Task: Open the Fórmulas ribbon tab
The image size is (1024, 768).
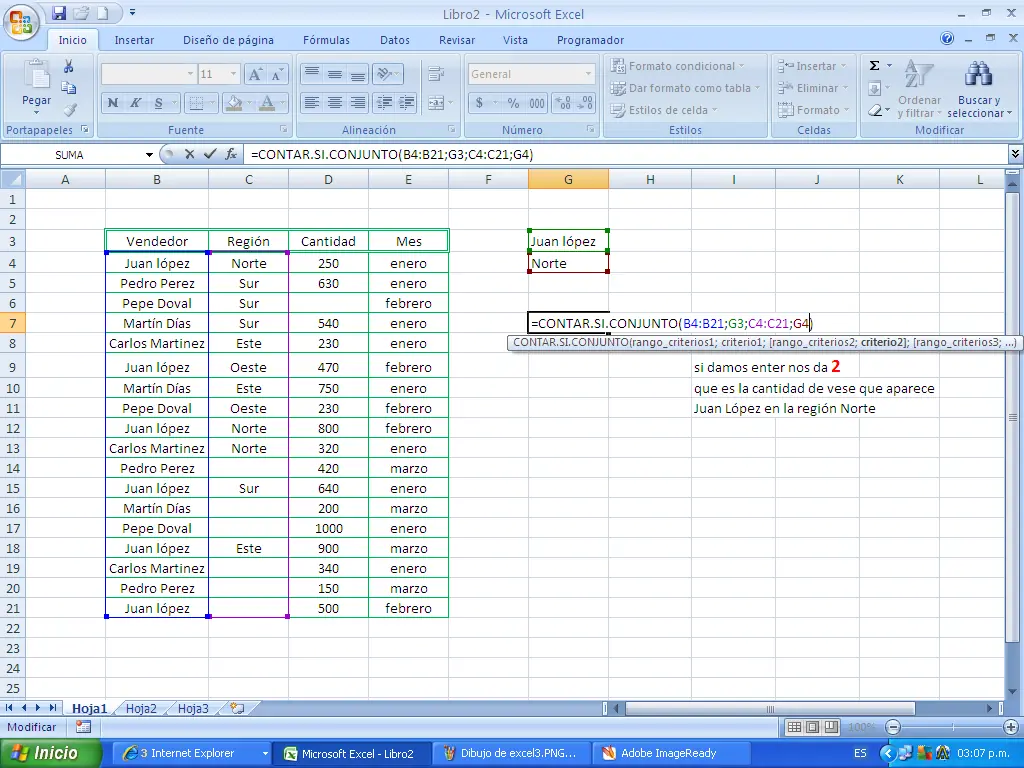Action: [326, 40]
